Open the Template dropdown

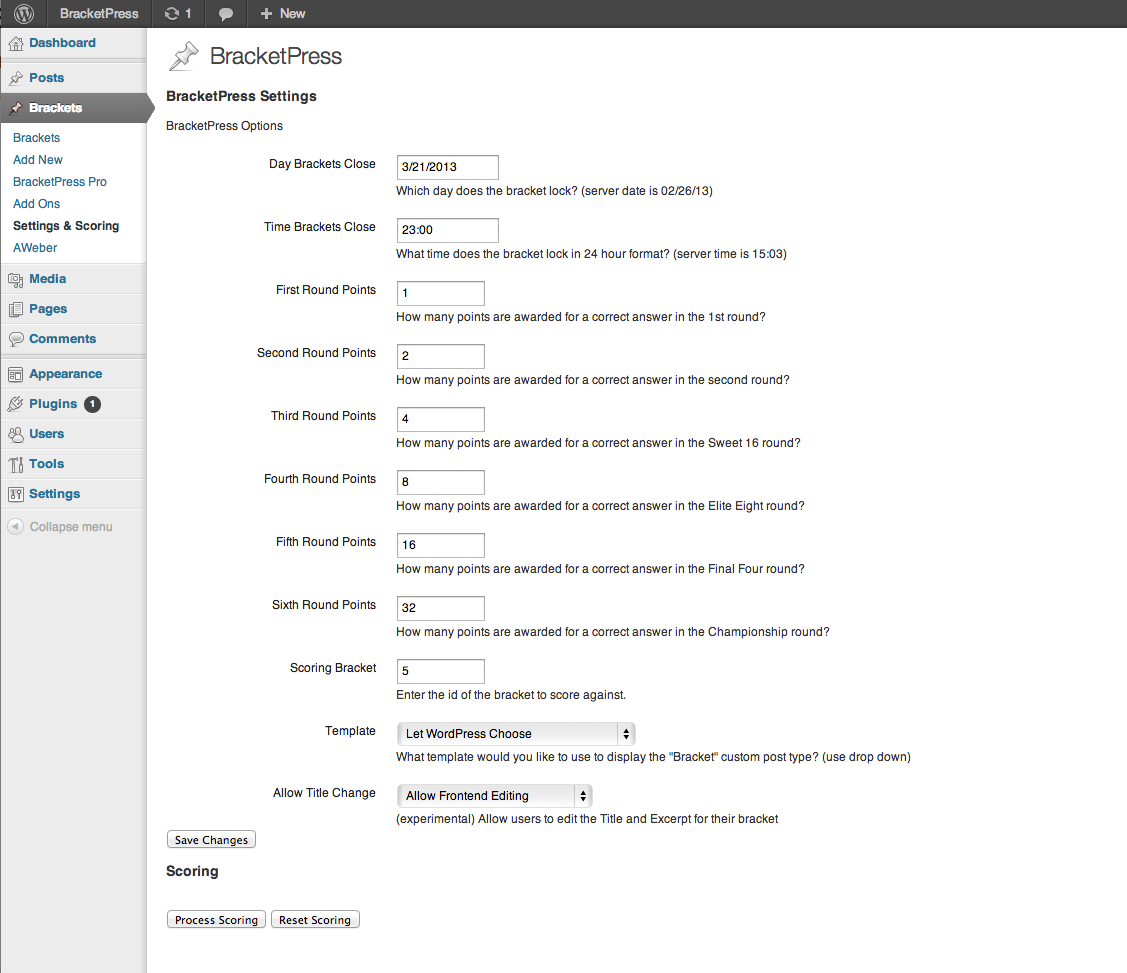515,734
